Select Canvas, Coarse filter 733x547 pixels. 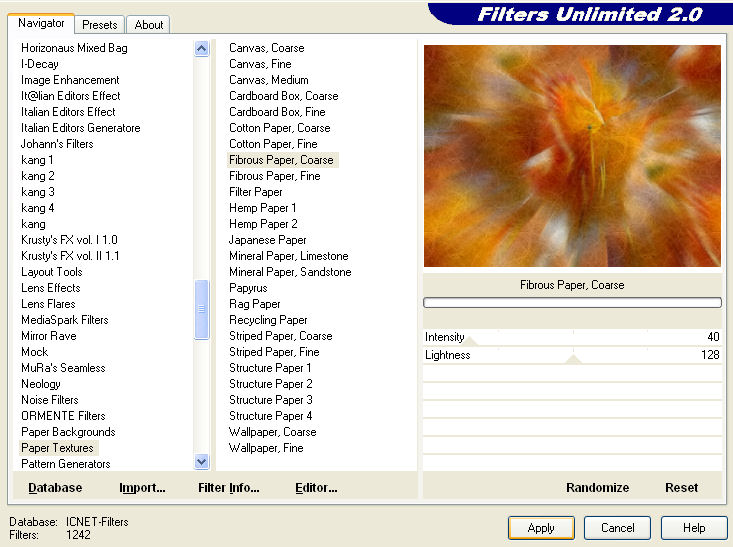click(x=266, y=48)
